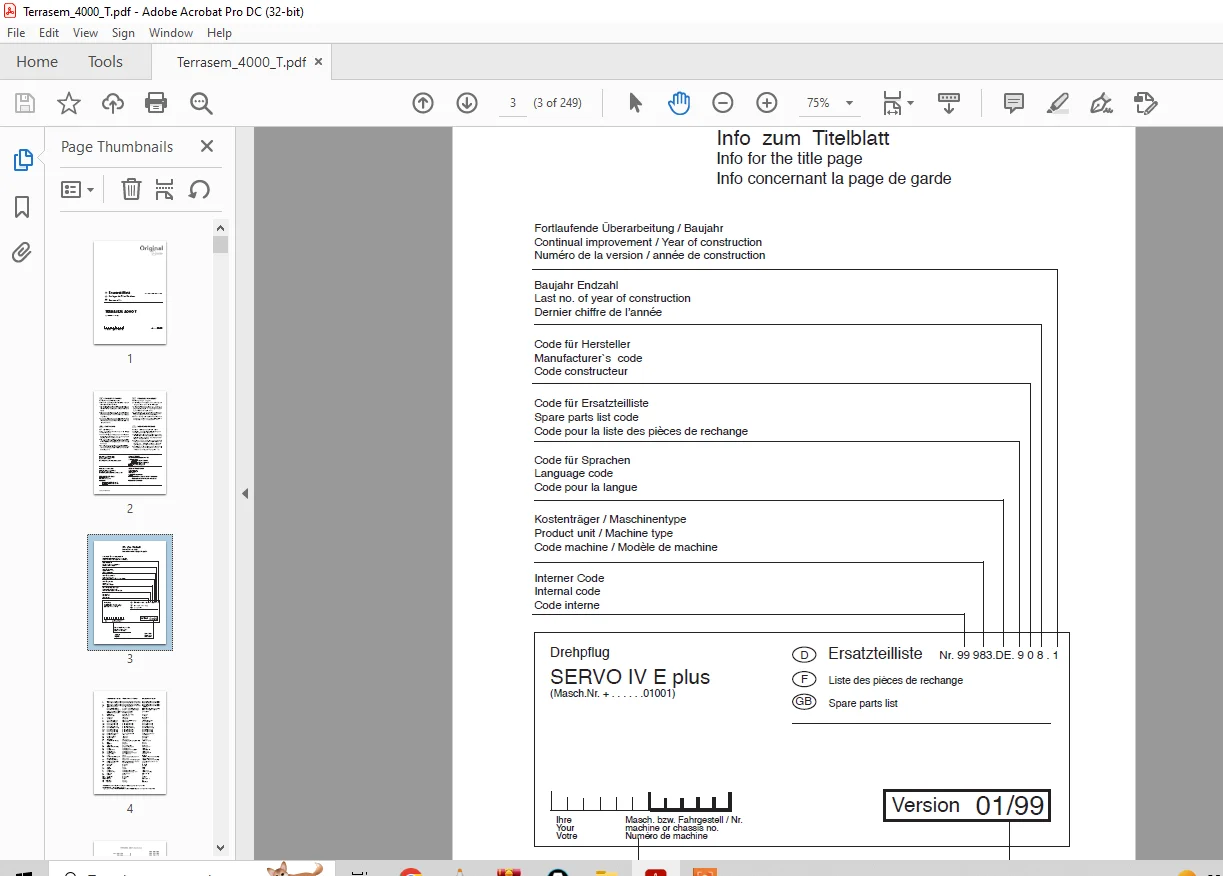The height and width of the screenshot is (876, 1223).
Task: Add a comment with sticky note tool
Action: pos(1014,103)
